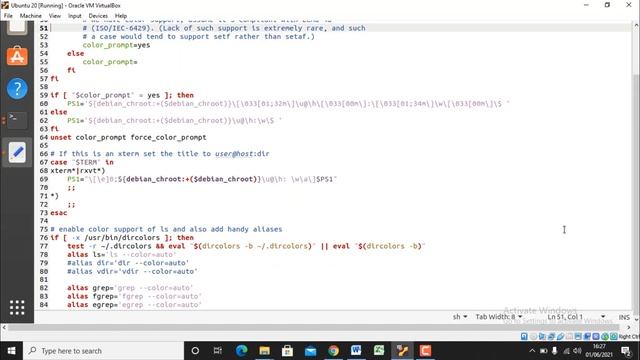This screenshot has width=640, height=360.
Task: Click comment 'enable color support of ls'
Action: point(166,229)
